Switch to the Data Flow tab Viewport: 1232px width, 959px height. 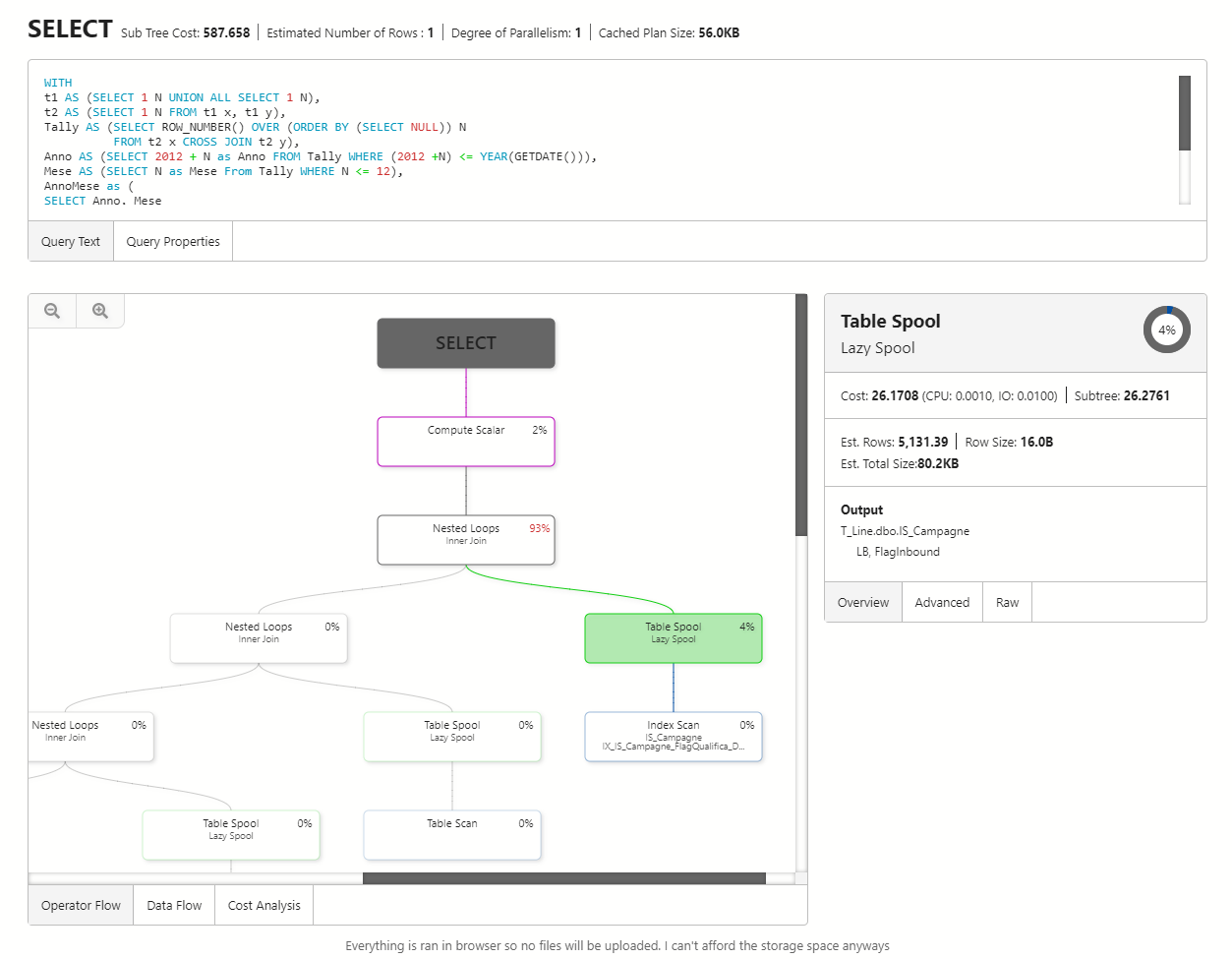[173, 904]
